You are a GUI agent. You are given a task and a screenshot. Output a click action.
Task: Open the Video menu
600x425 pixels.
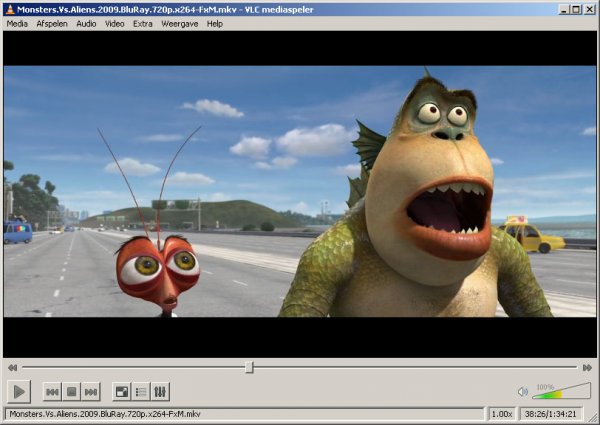coord(114,24)
